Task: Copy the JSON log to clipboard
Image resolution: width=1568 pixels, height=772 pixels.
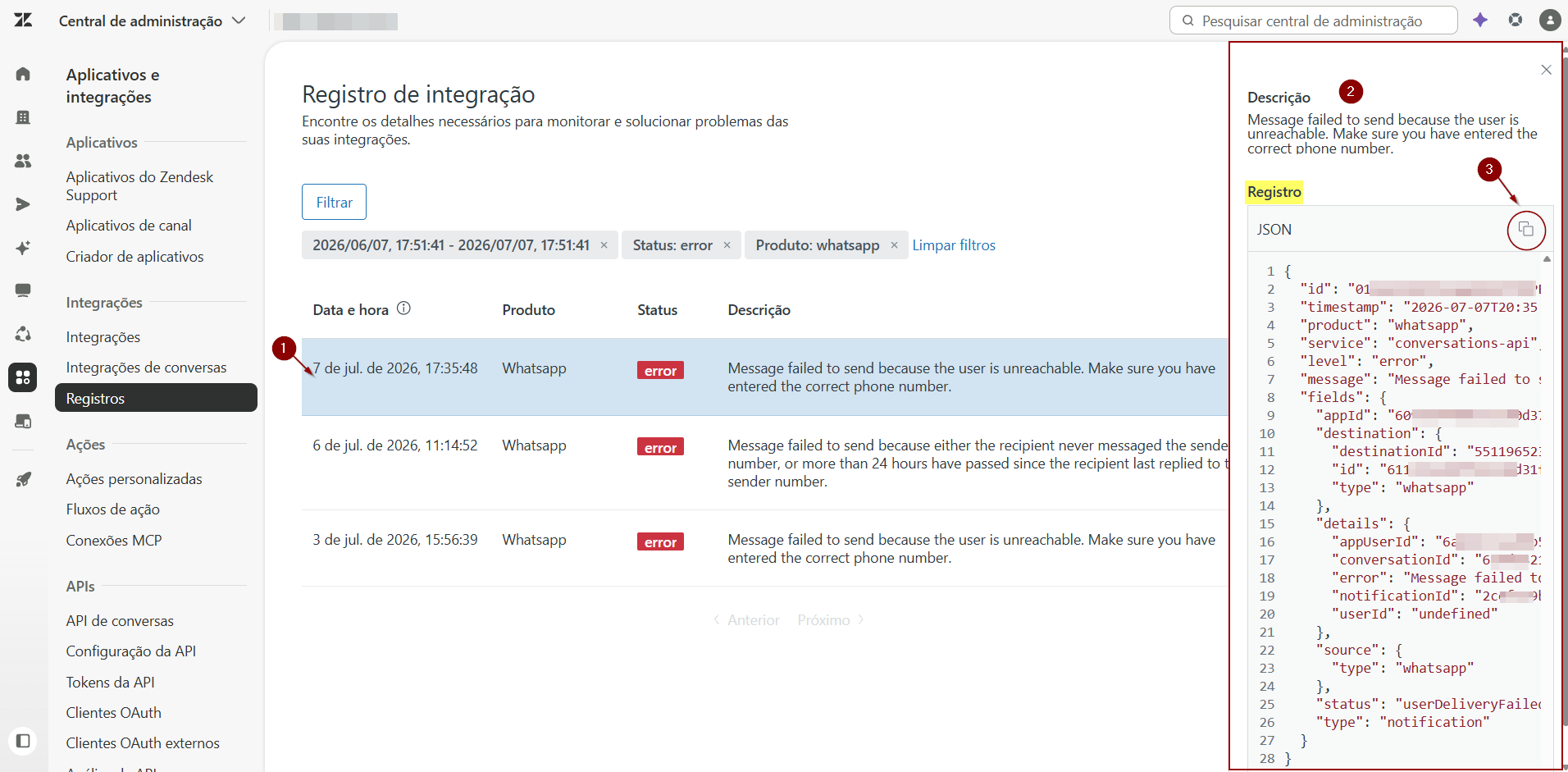Action: (x=1526, y=230)
